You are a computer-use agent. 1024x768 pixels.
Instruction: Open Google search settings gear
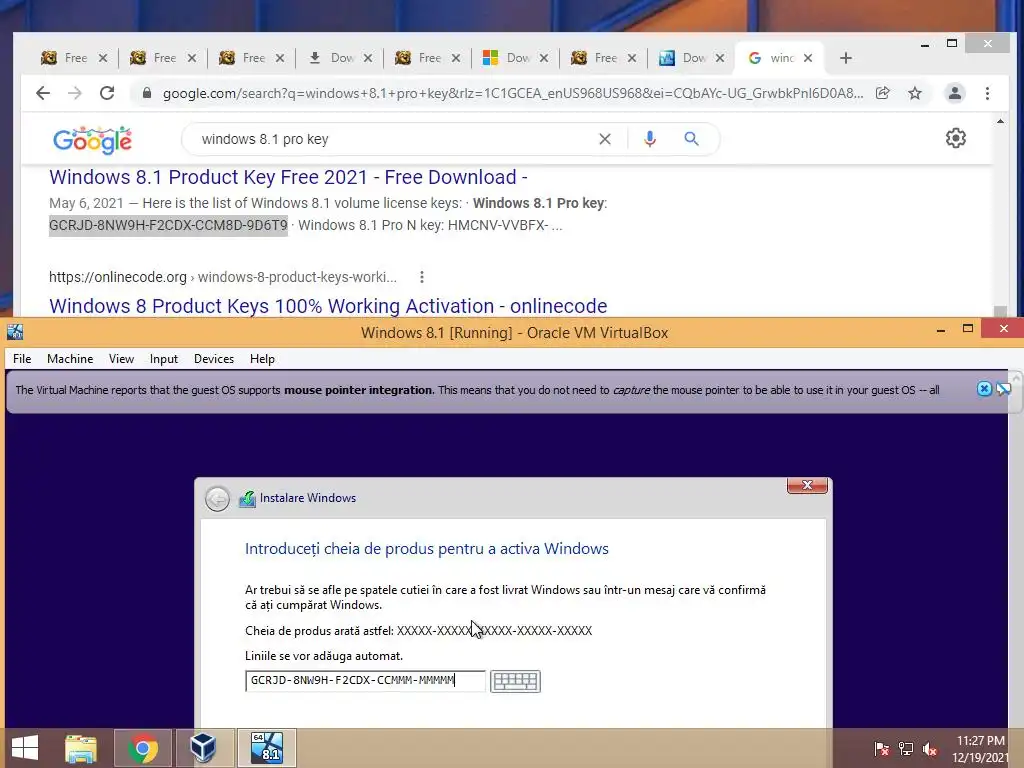pyautogui.click(x=955, y=138)
